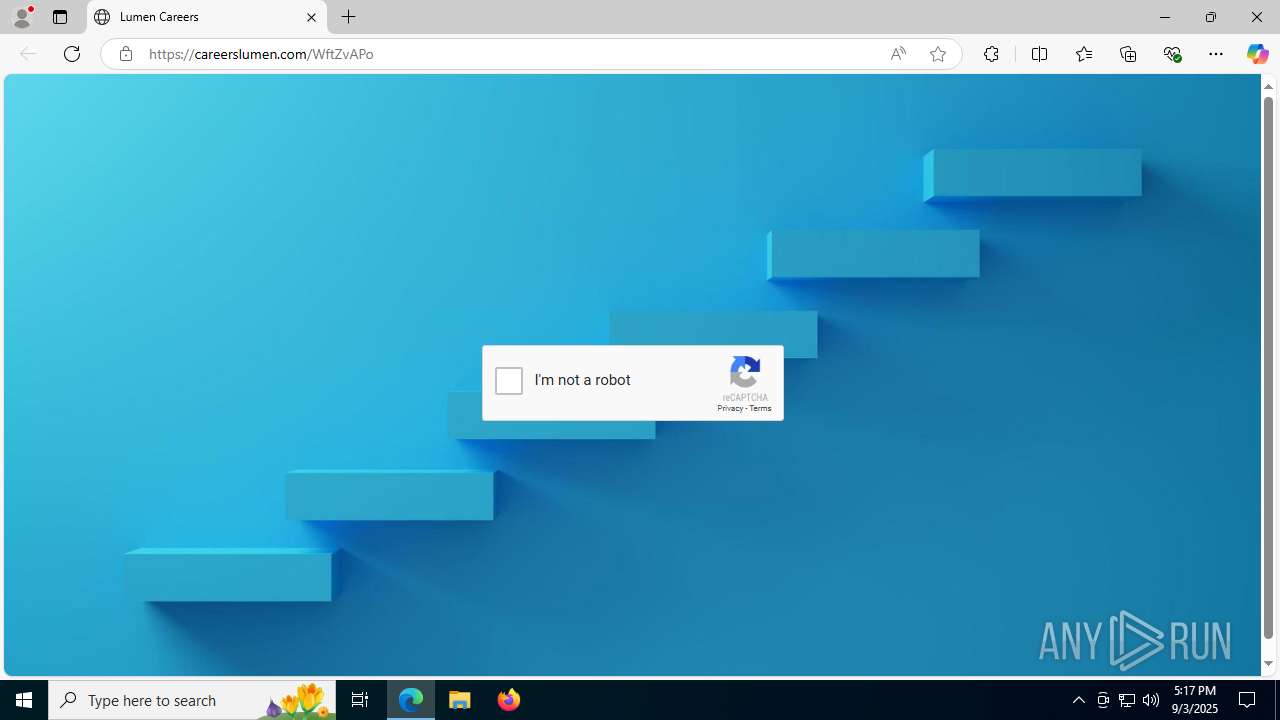Check the I'm not a robot checkbox
Viewport: 1280px width, 720px height.
tap(509, 381)
